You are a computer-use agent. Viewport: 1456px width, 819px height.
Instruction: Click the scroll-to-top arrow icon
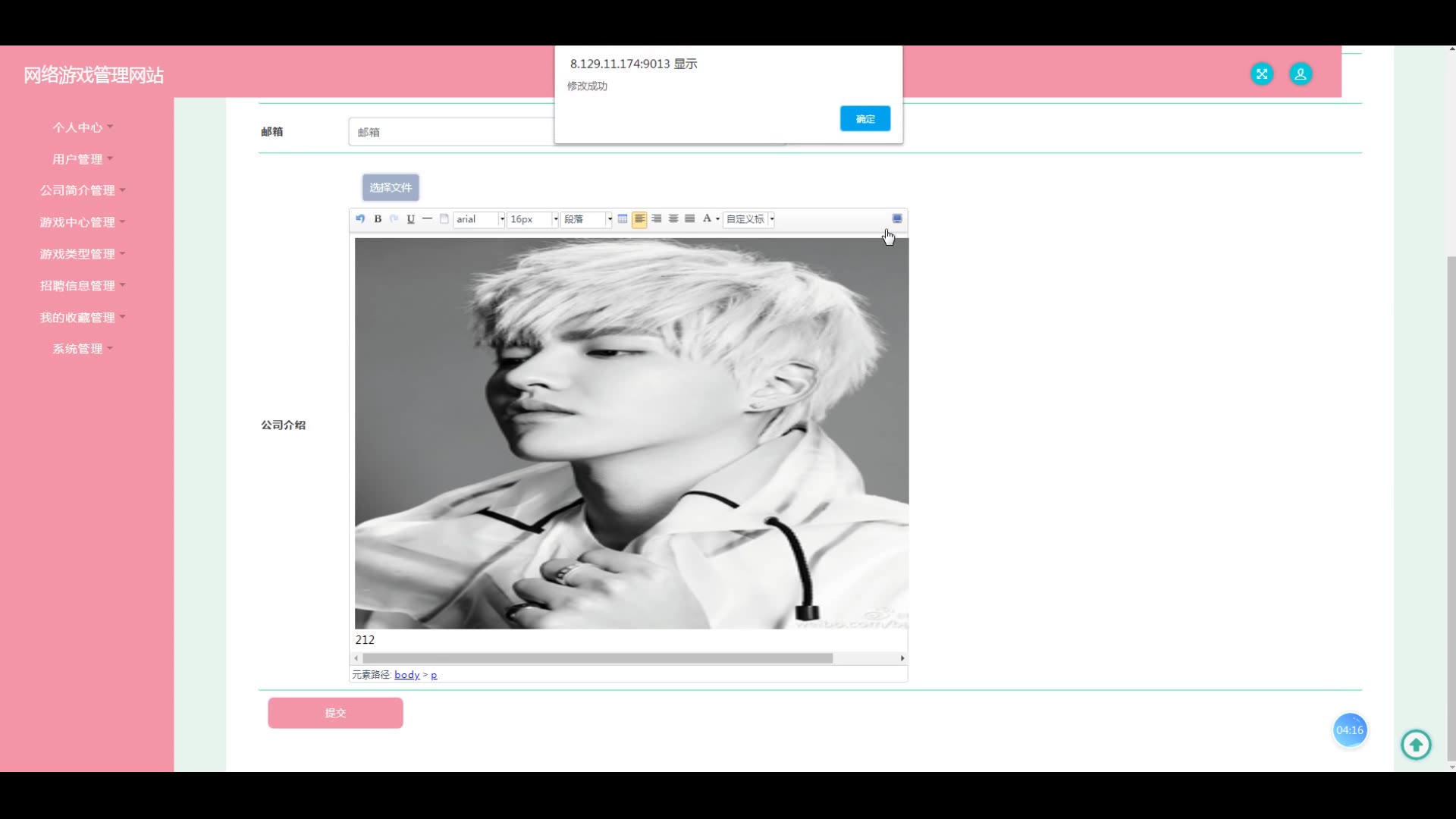(1415, 745)
